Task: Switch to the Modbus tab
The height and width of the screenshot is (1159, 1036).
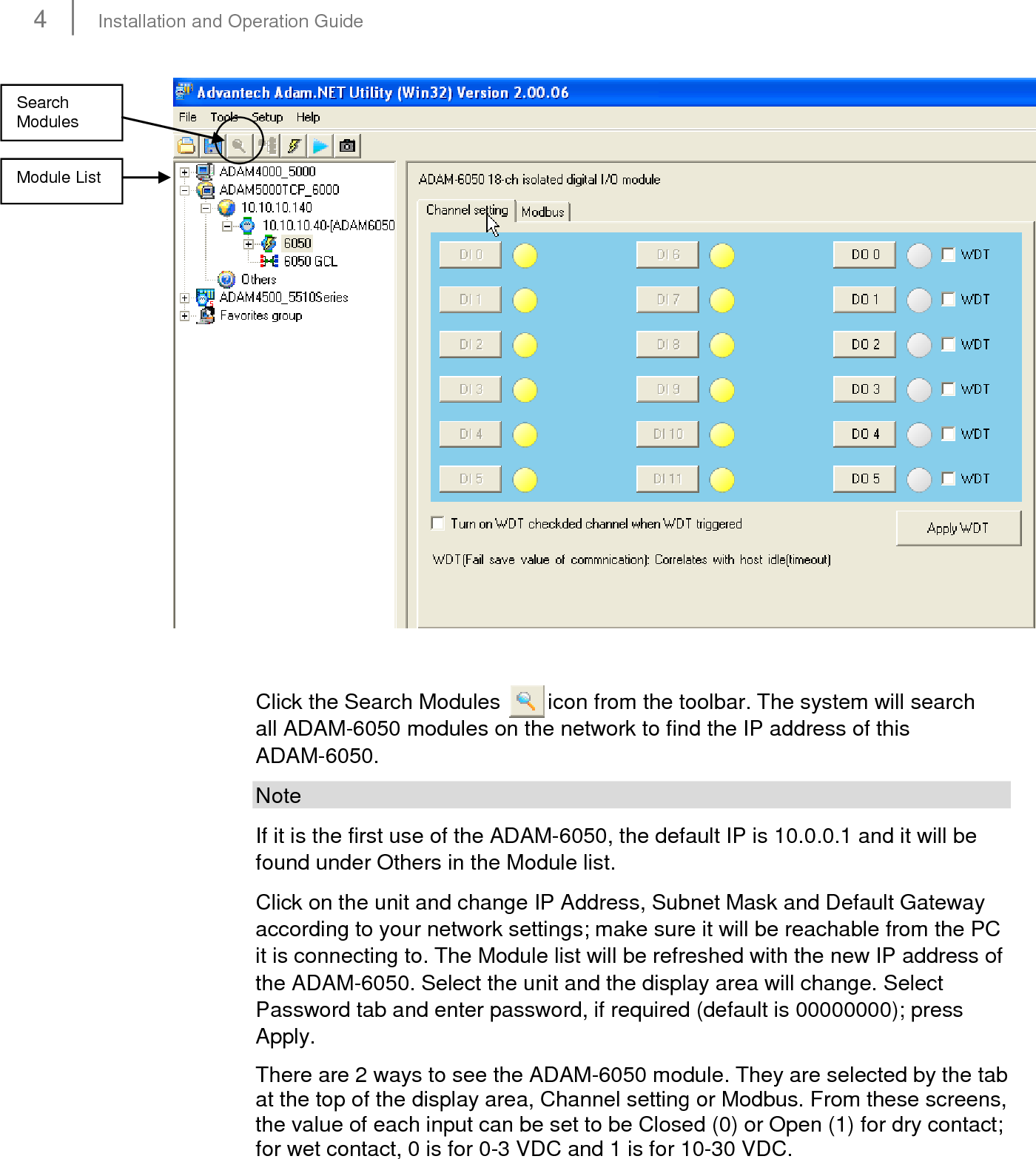Action: (x=544, y=212)
